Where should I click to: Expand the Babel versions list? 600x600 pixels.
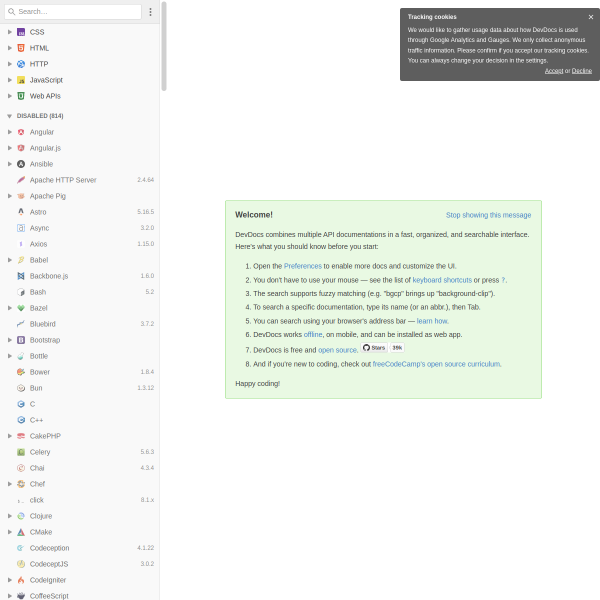pyautogui.click(x=10, y=260)
